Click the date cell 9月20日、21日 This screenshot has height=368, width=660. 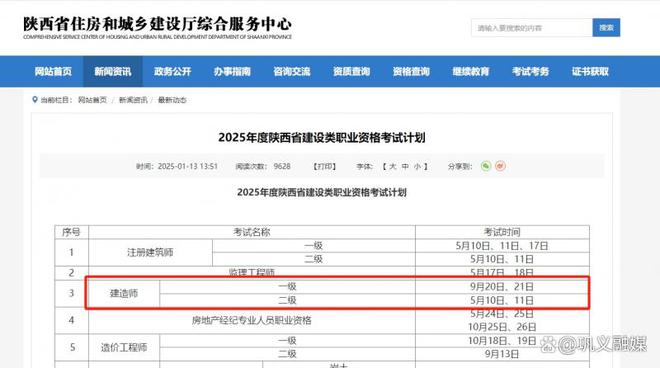tap(502, 287)
